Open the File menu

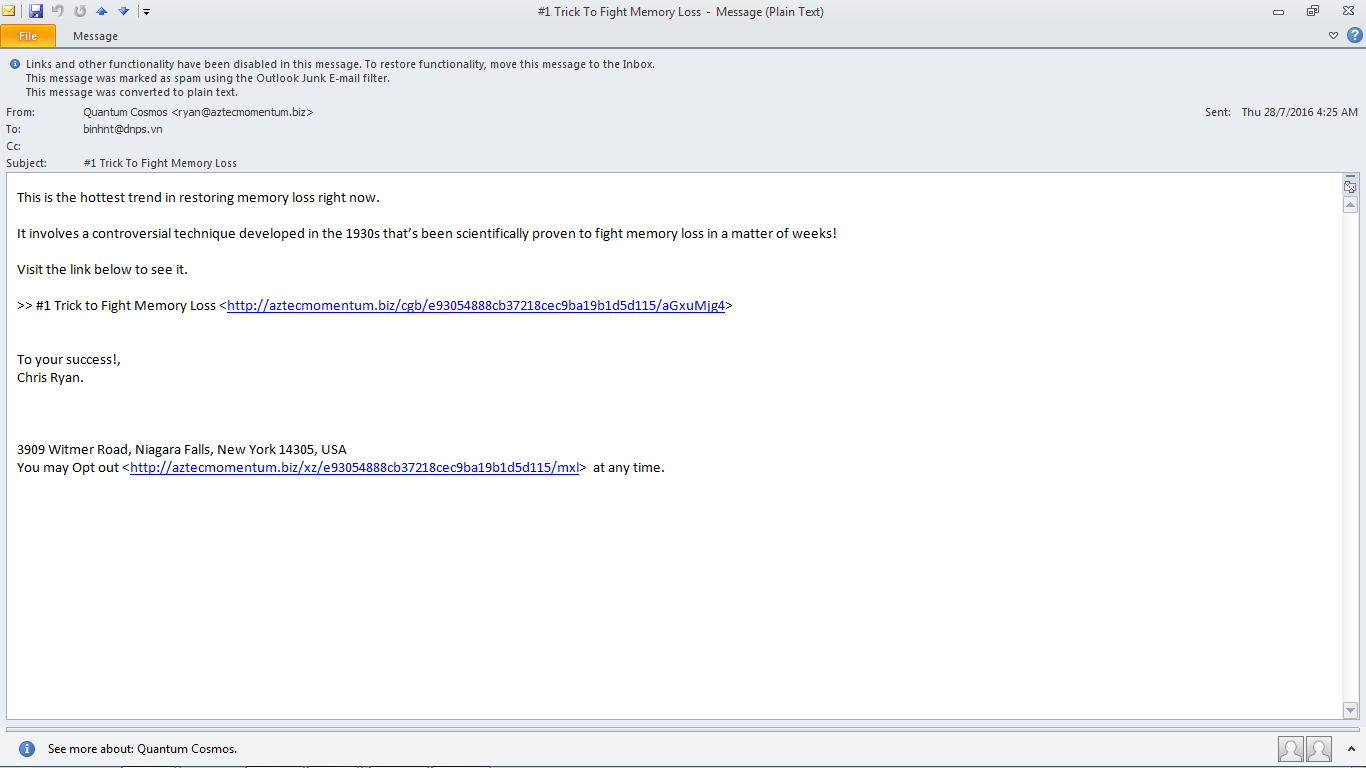28,35
